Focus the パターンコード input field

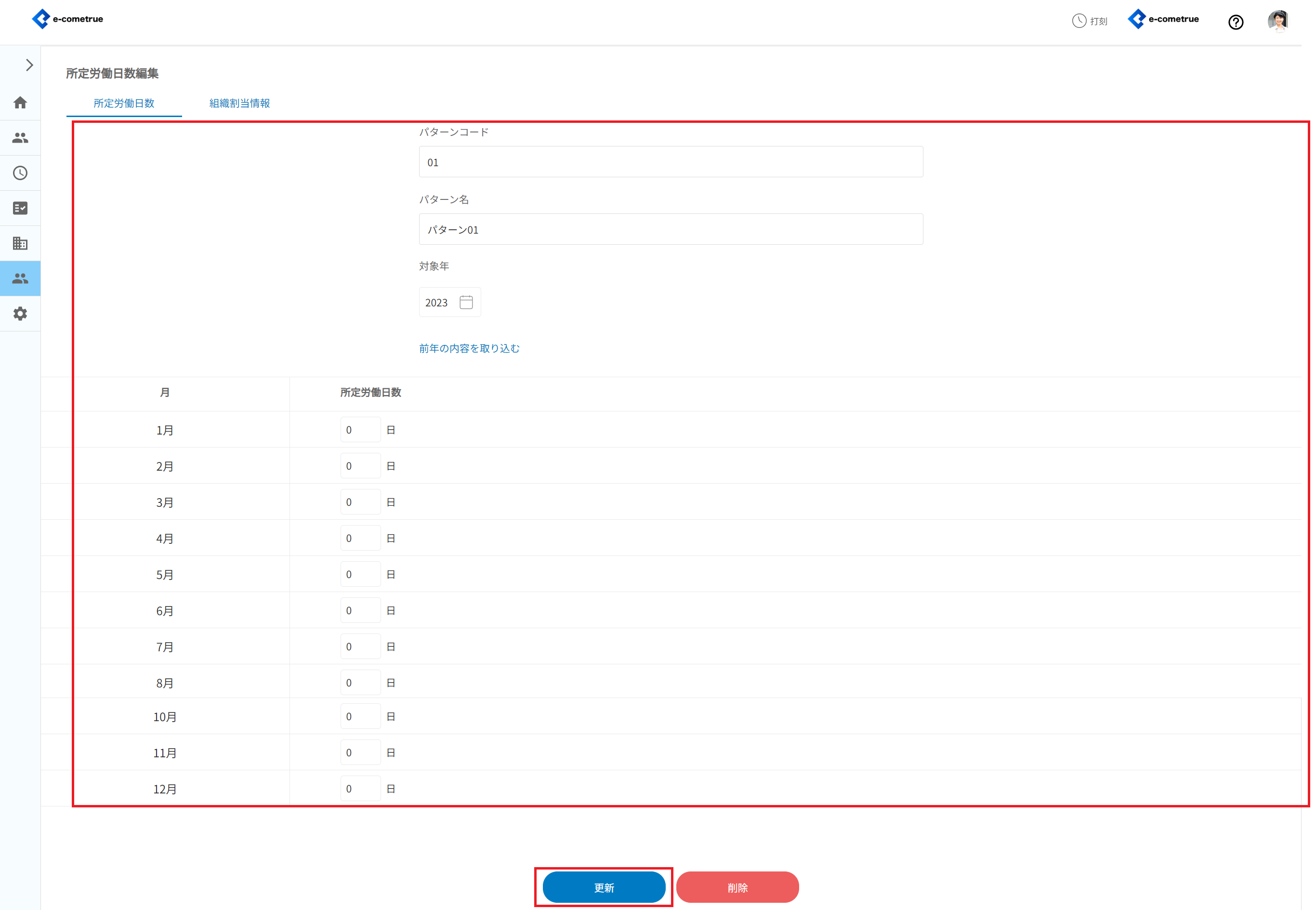click(671, 162)
